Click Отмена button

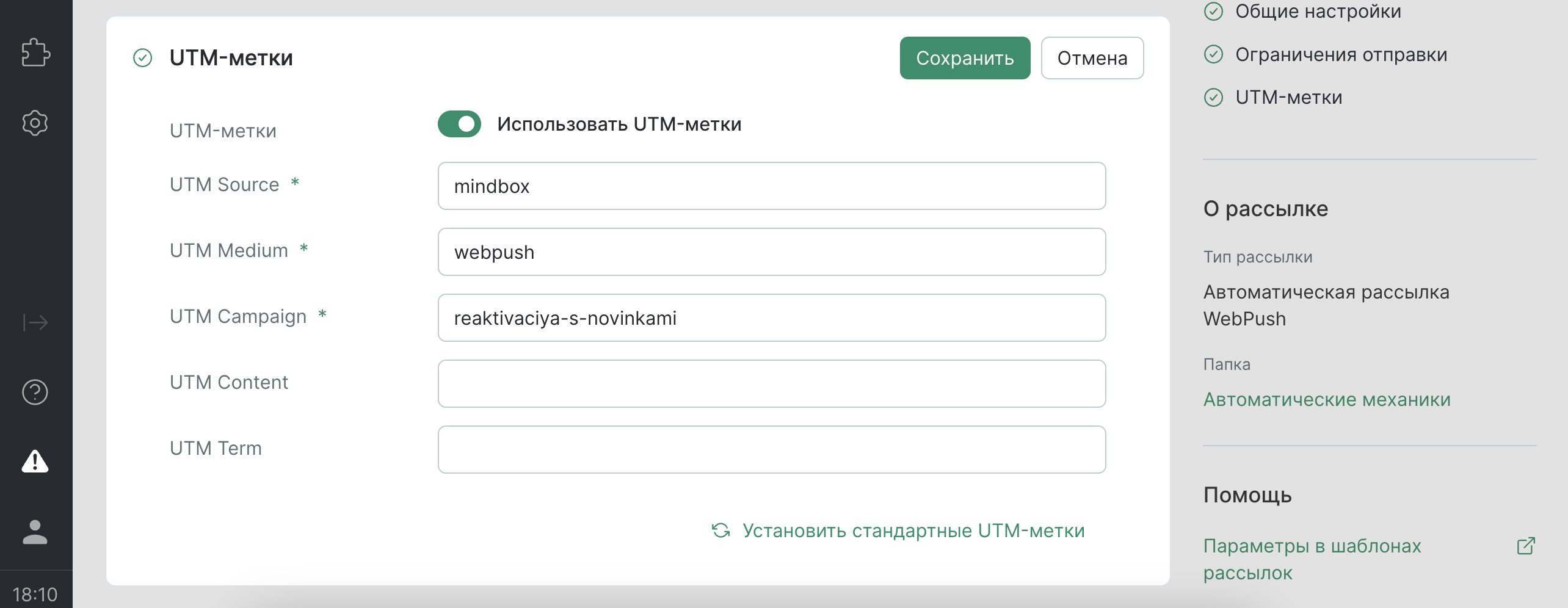click(1092, 58)
